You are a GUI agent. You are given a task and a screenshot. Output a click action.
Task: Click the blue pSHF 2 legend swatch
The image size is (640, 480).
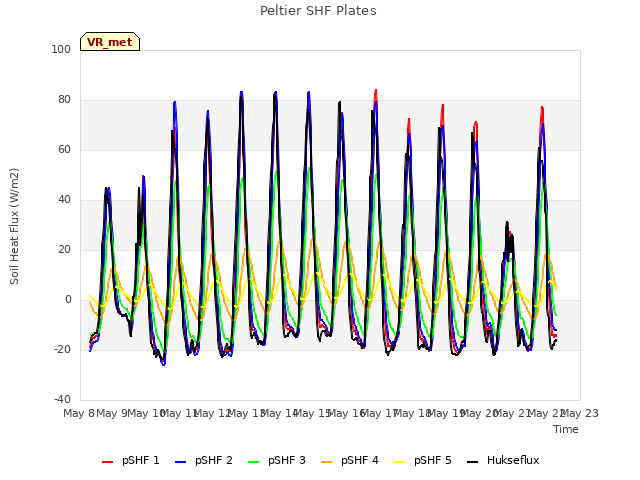(x=180, y=462)
